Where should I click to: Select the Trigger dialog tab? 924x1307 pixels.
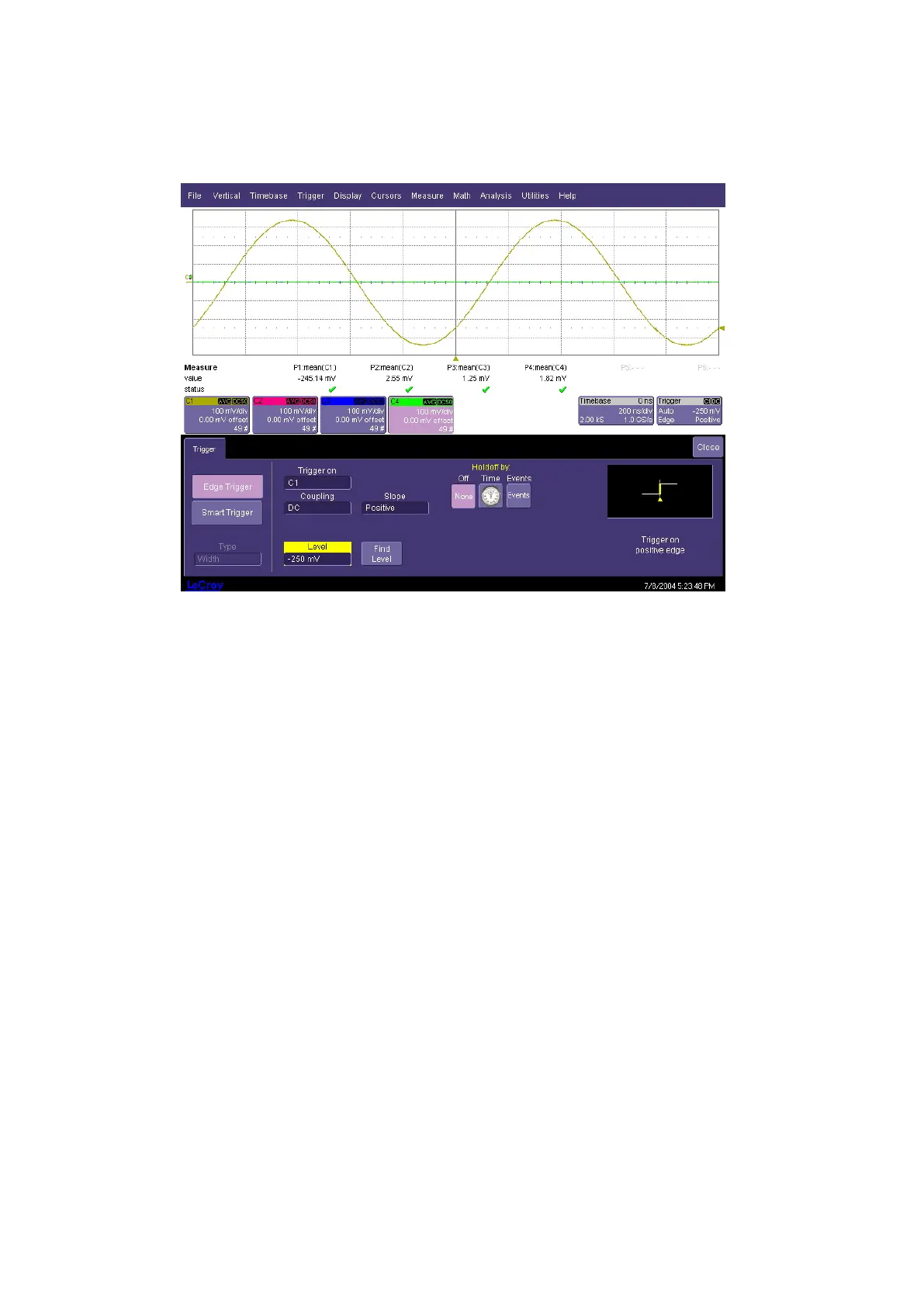coord(204,449)
